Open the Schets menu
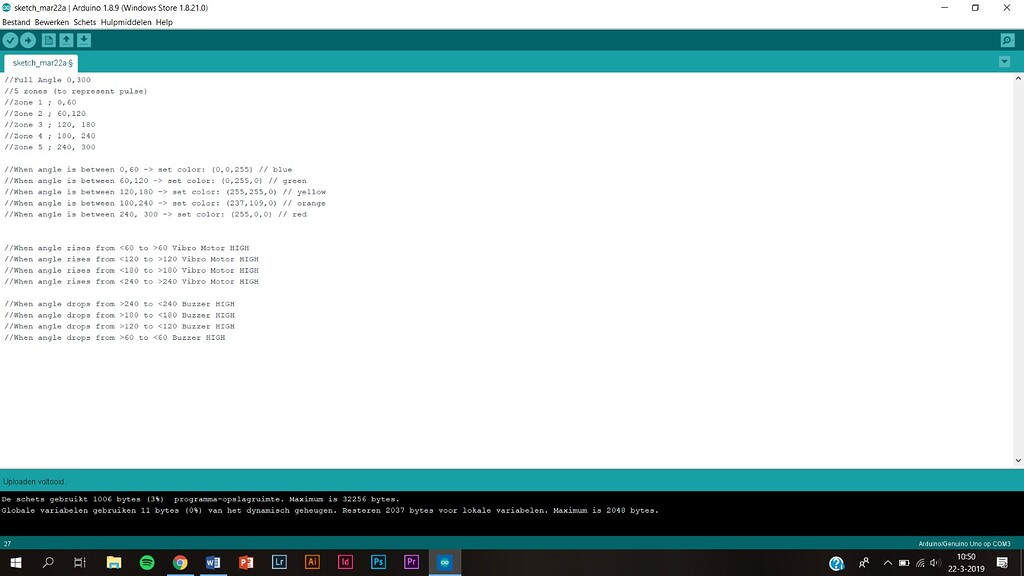1024x576 pixels. click(x=84, y=22)
